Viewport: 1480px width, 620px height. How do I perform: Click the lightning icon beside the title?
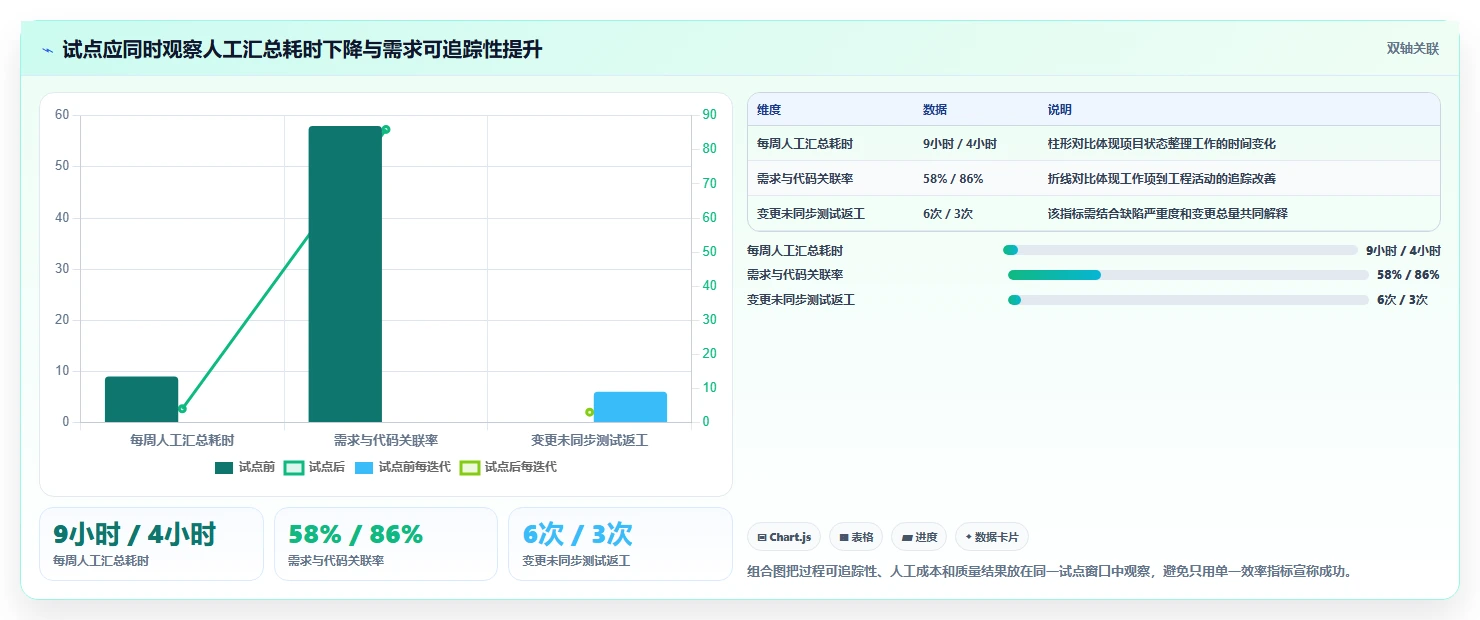(48, 50)
